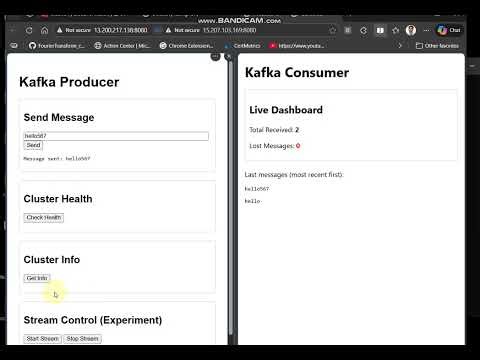
Task: Click the Check Health button
Action: [44, 218]
